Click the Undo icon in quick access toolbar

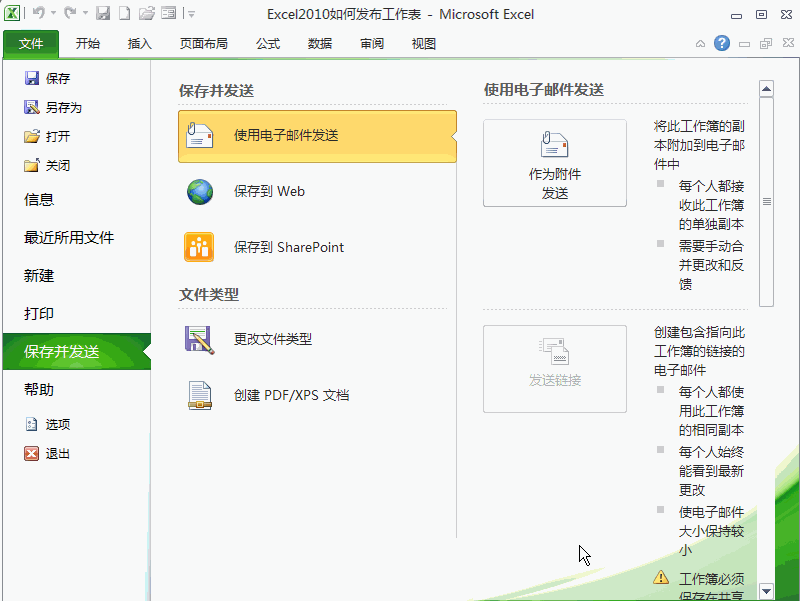click(x=39, y=13)
